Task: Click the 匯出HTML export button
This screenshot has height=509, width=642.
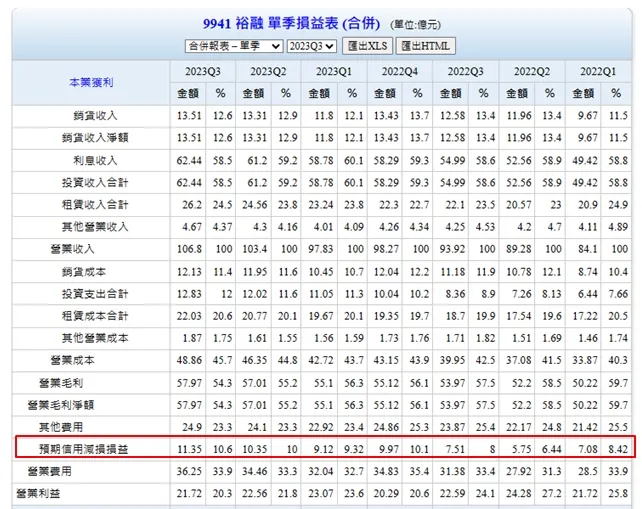Action: coord(425,46)
